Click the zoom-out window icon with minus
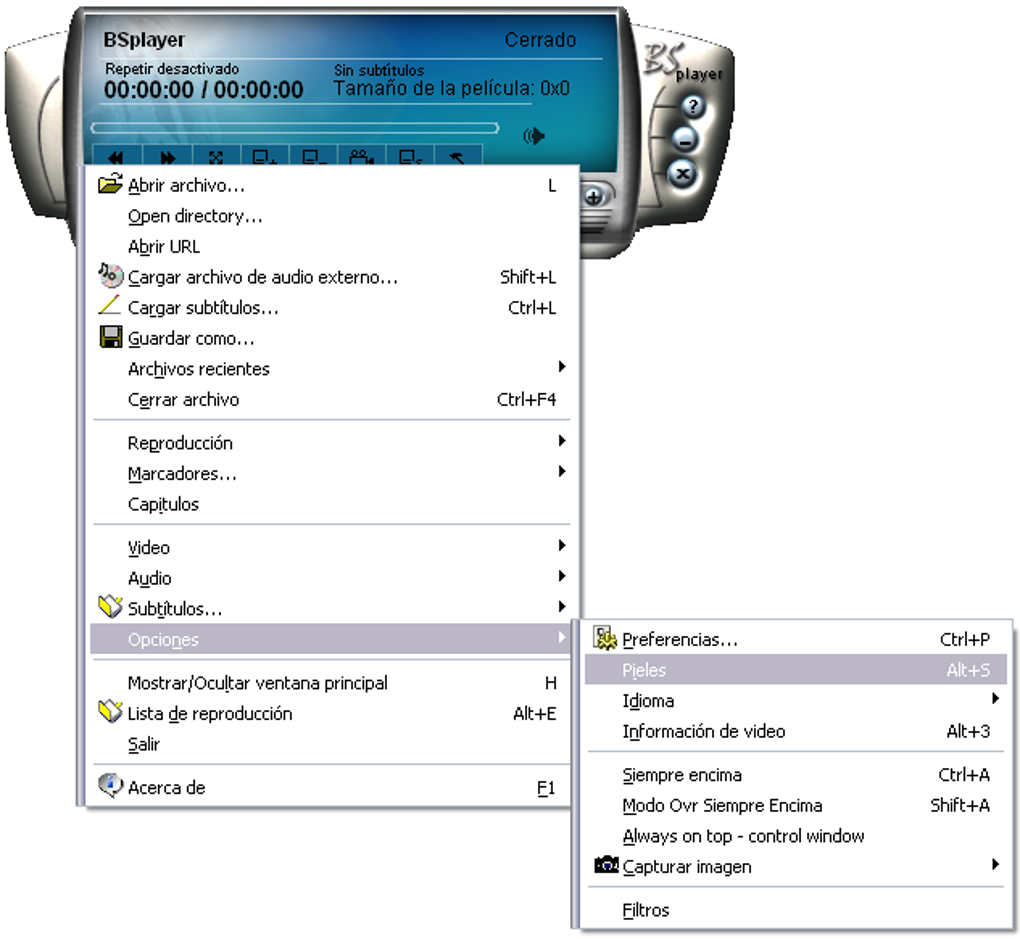 click(313, 156)
